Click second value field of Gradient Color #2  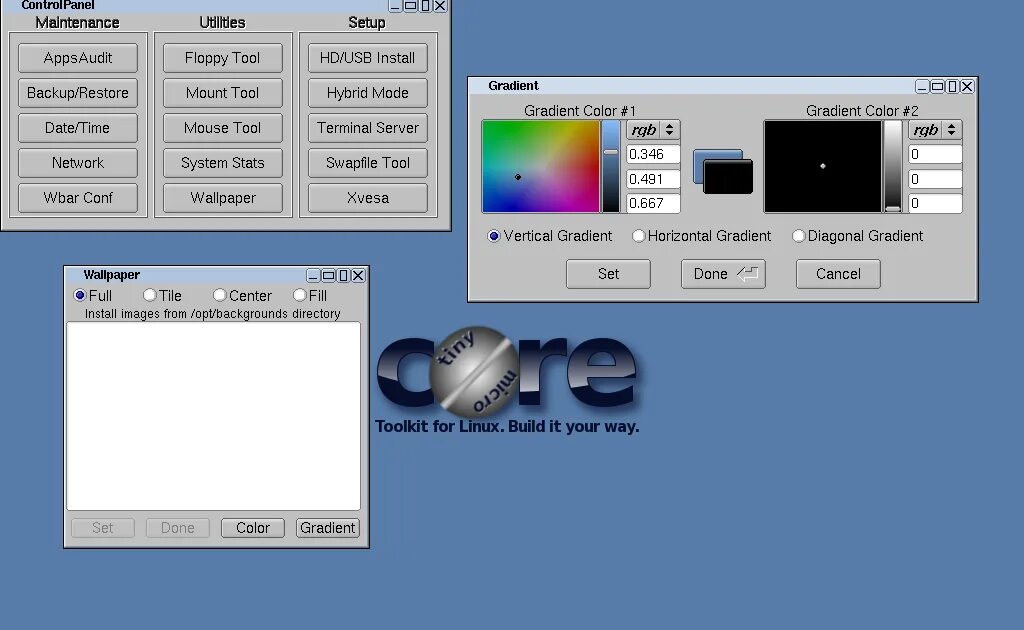click(936, 179)
